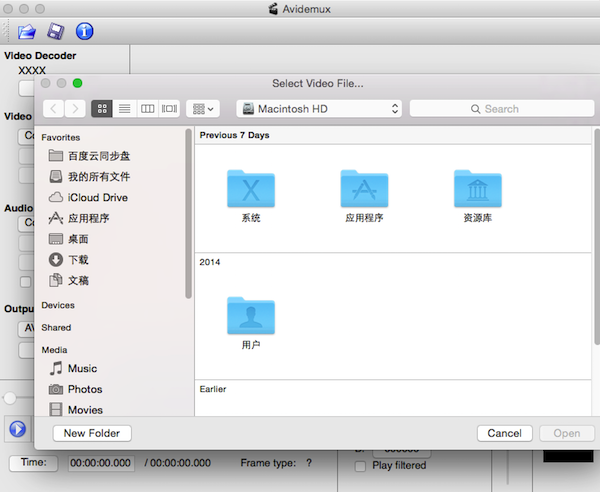The width and height of the screenshot is (600, 492).
Task: Open the Macintosh HD location dropdown
Action: click(x=319, y=108)
